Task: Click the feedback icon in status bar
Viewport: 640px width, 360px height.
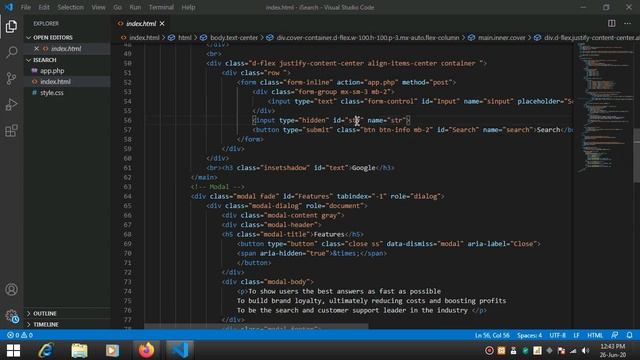Action: click(x=615, y=335)
